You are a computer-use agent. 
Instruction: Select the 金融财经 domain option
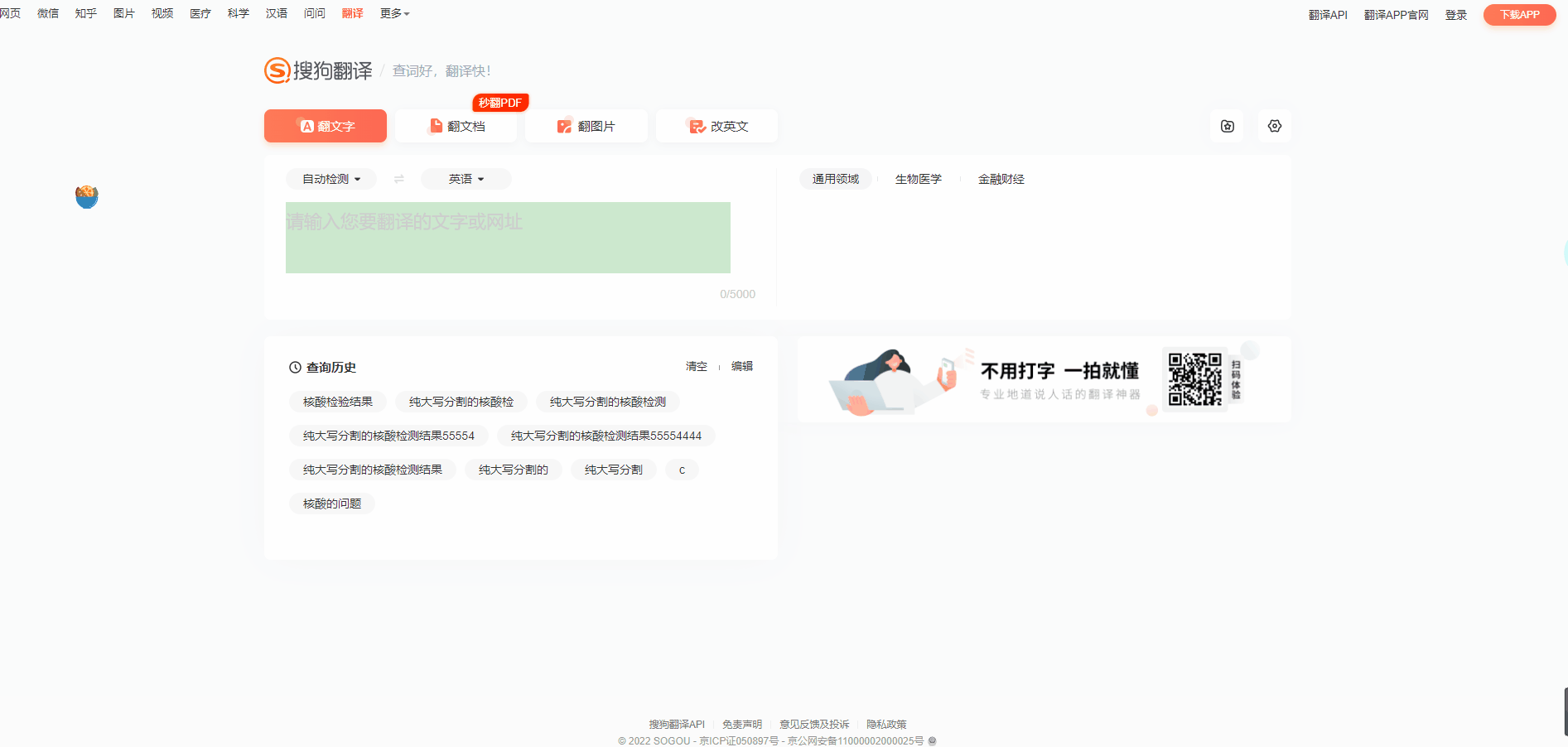[1001, 179]
